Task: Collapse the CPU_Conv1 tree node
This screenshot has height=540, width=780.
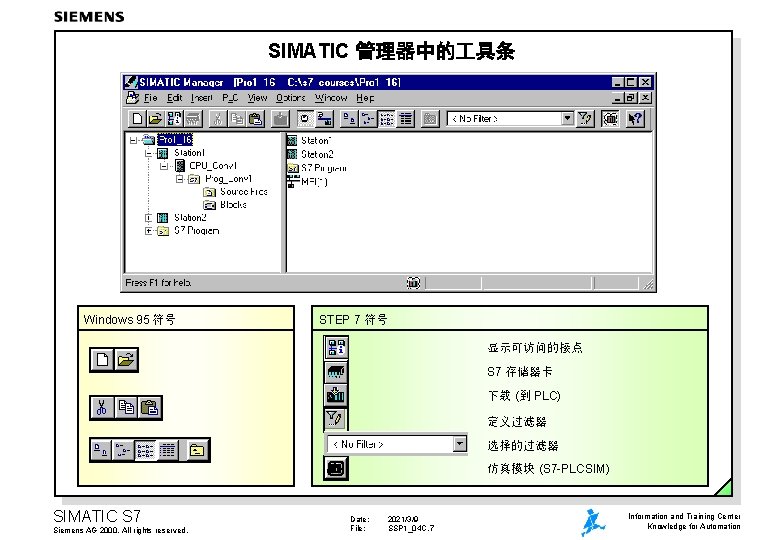Action: click(164, 166)
